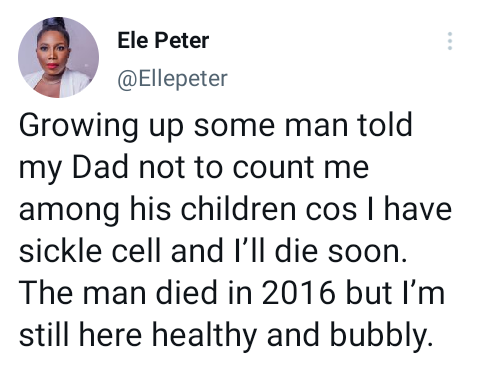
Task: Click the display name Ele Peter
Action: pyautogui.click(x=163, y=40)
